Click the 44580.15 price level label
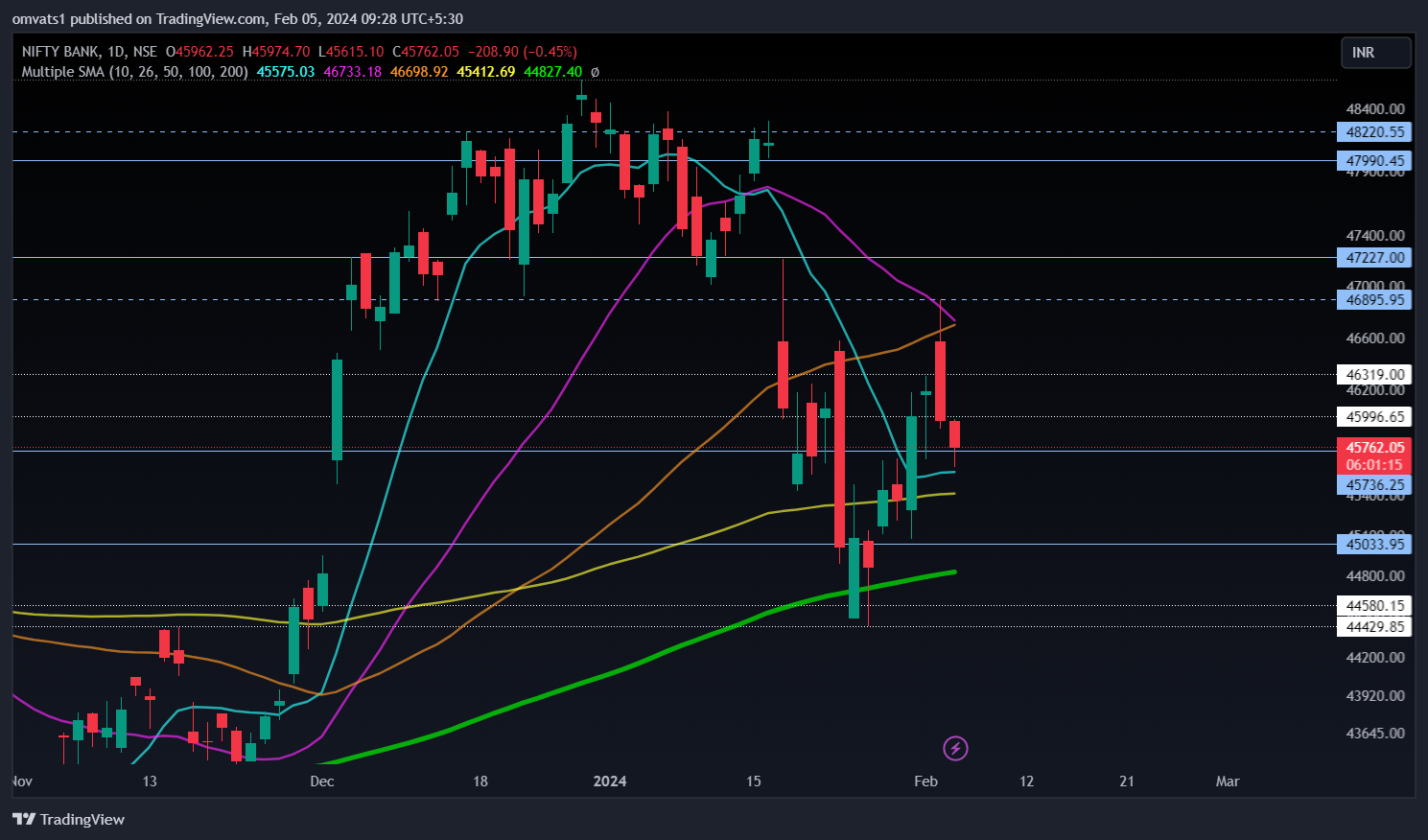This screenshot has height=840, width=1428. tap(1374, 606)
